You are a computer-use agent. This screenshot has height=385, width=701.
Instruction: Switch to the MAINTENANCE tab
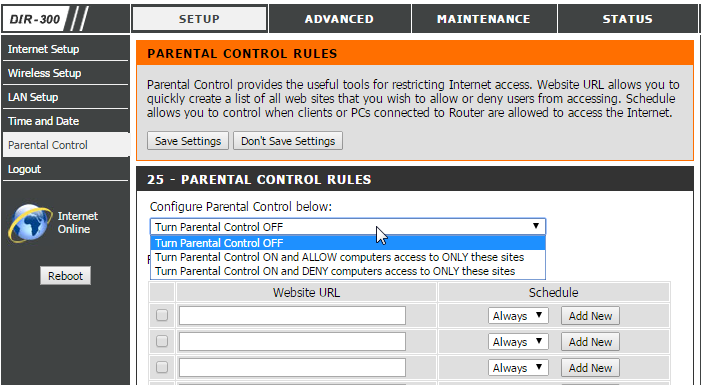pos(484,19)
